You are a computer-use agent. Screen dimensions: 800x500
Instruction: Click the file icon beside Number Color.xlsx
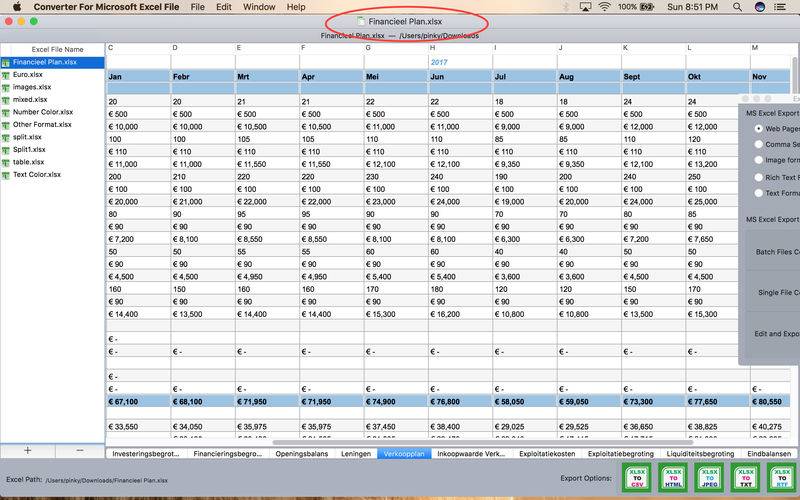tap(6, 113)
